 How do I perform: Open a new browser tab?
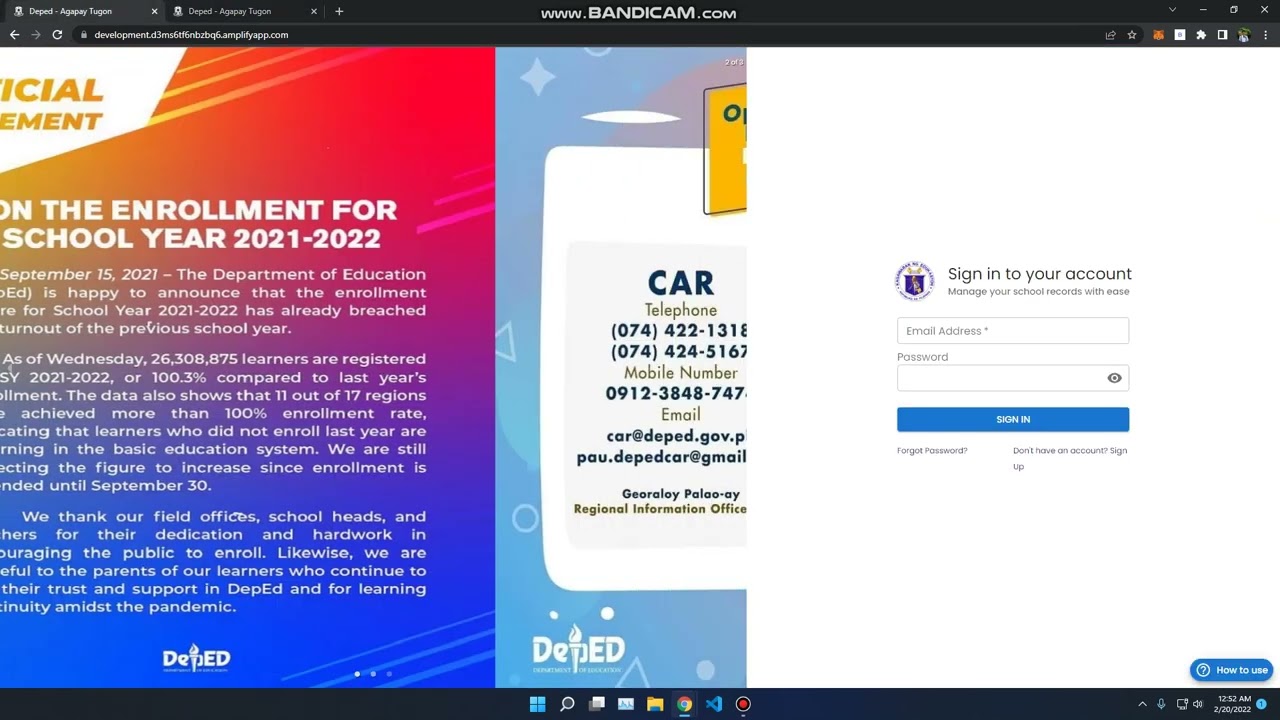point(339,11)
